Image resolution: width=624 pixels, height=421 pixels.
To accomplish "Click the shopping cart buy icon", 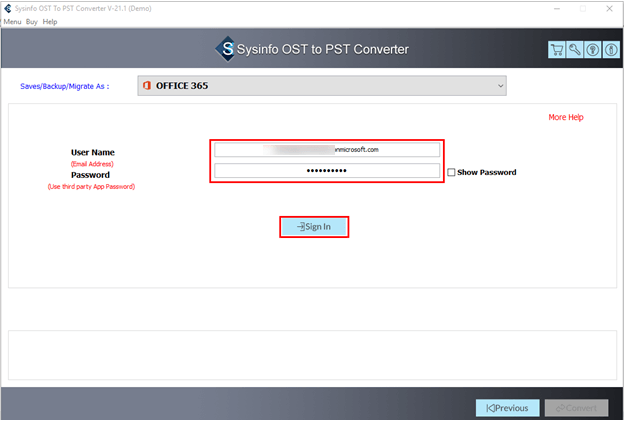I will tap(556, 50).
